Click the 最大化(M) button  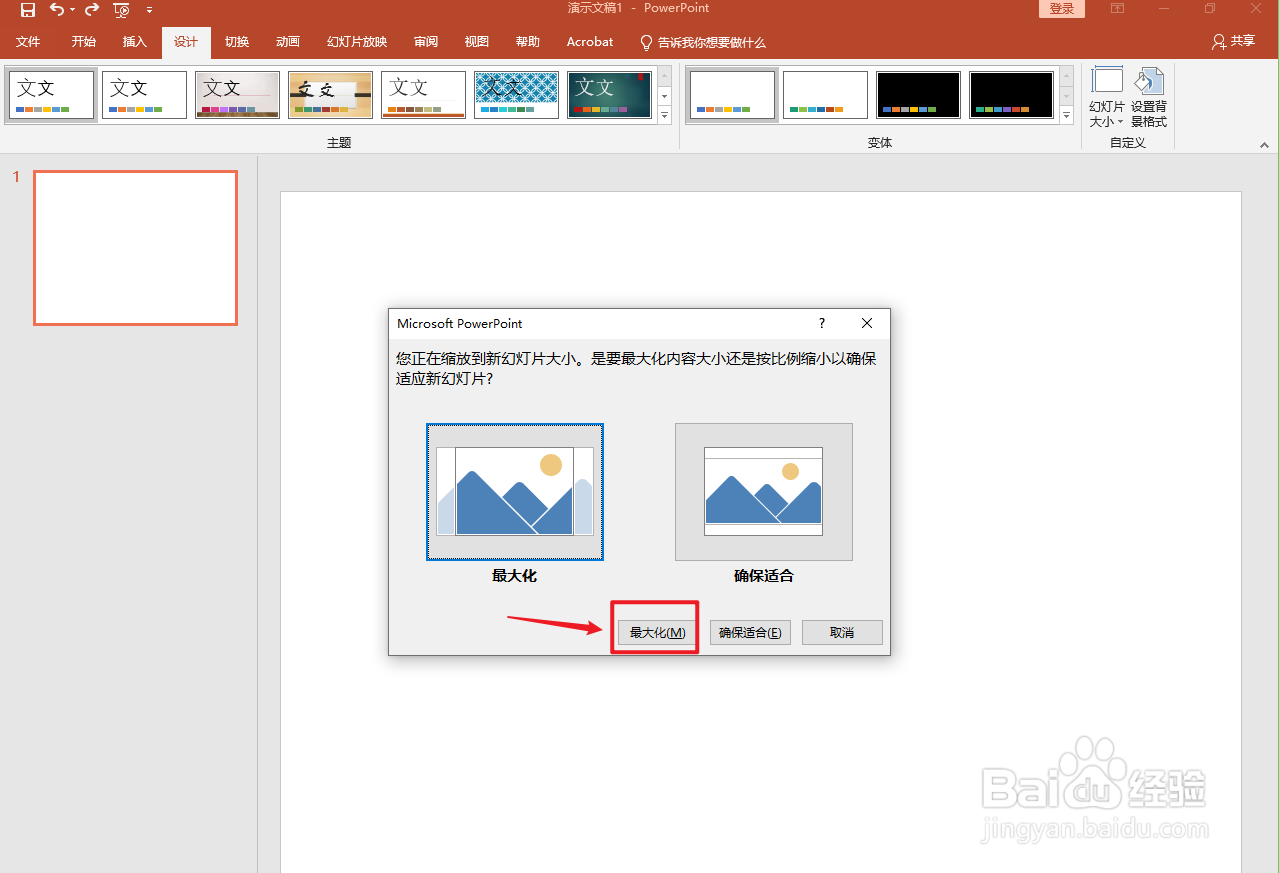pyautogui.click(x=657, y=633)
